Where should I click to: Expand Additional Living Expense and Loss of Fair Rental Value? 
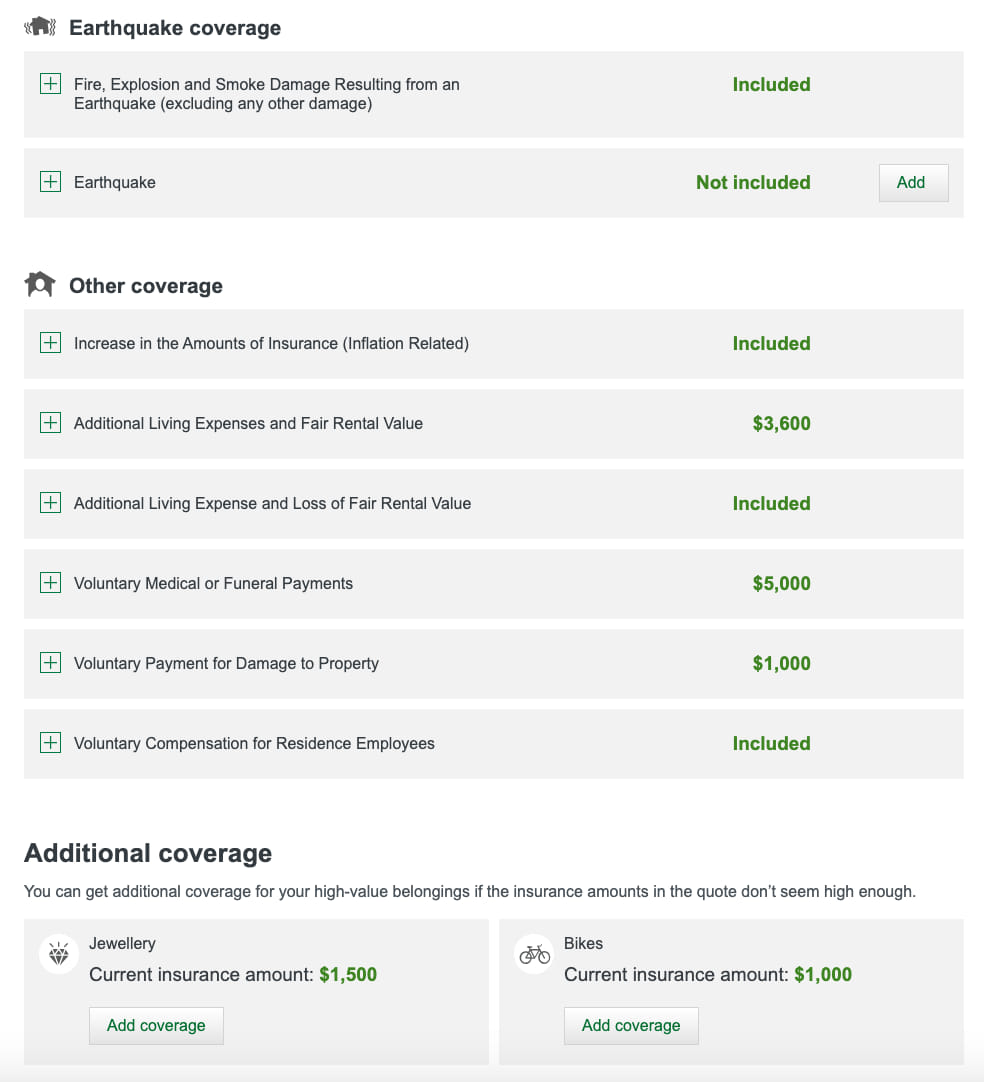(50, 503)
